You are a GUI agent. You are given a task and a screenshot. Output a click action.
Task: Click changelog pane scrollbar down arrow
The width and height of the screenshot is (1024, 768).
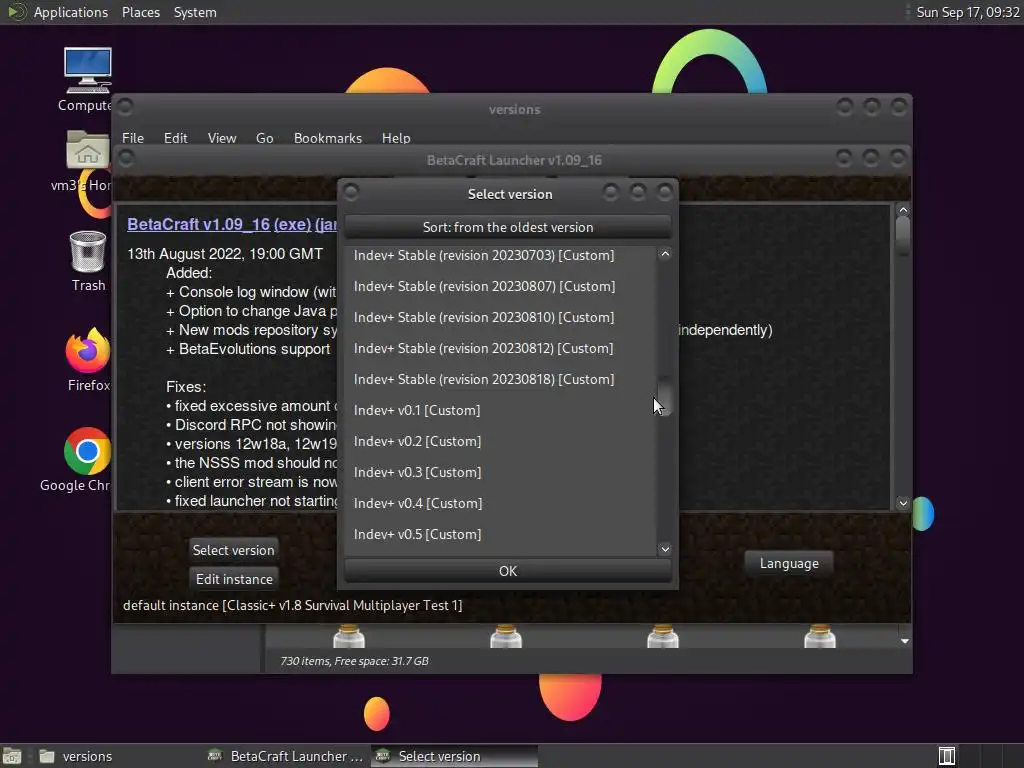[x=903, y=503]
